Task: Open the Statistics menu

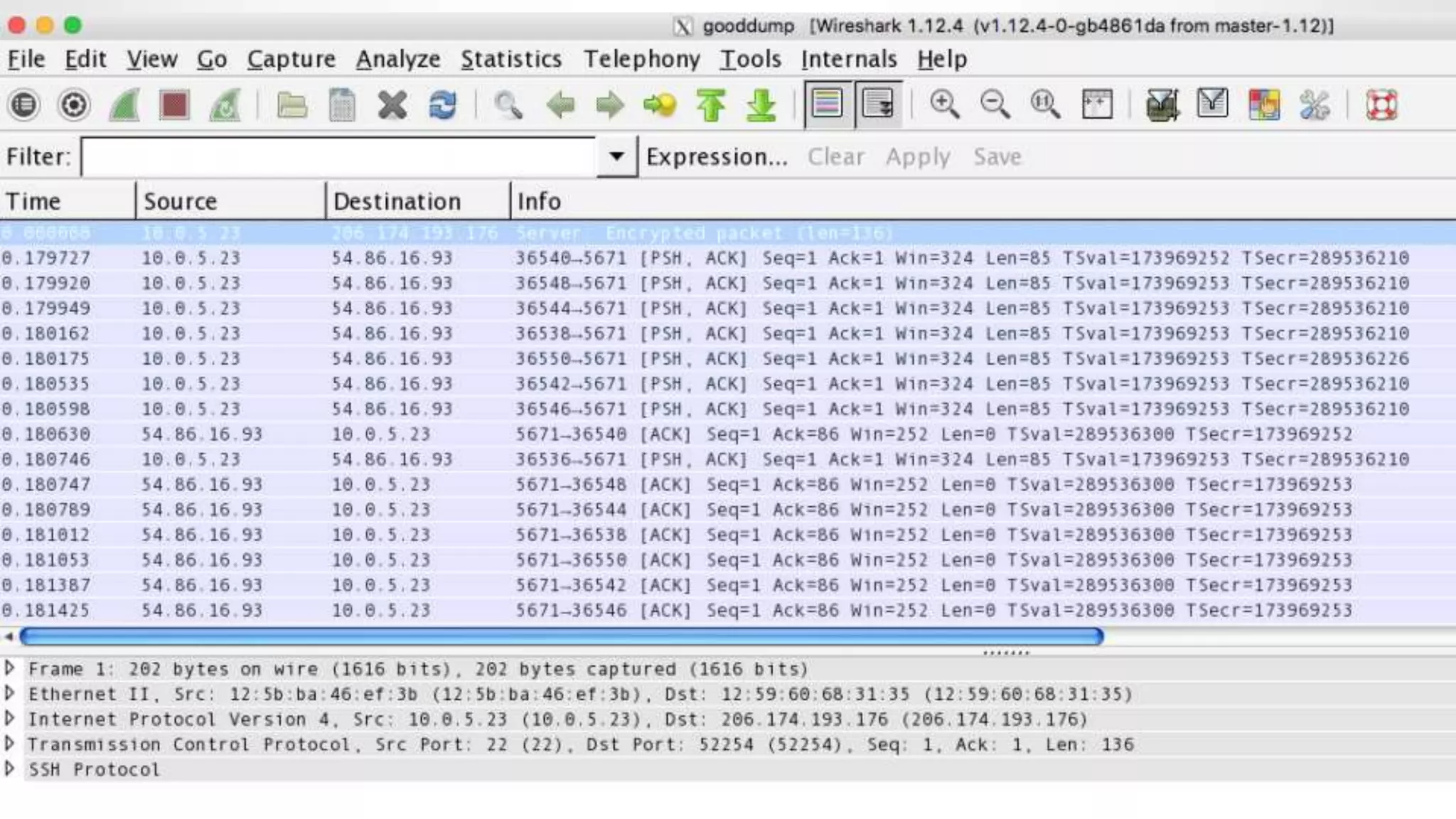Action: [x=511, y=59]
